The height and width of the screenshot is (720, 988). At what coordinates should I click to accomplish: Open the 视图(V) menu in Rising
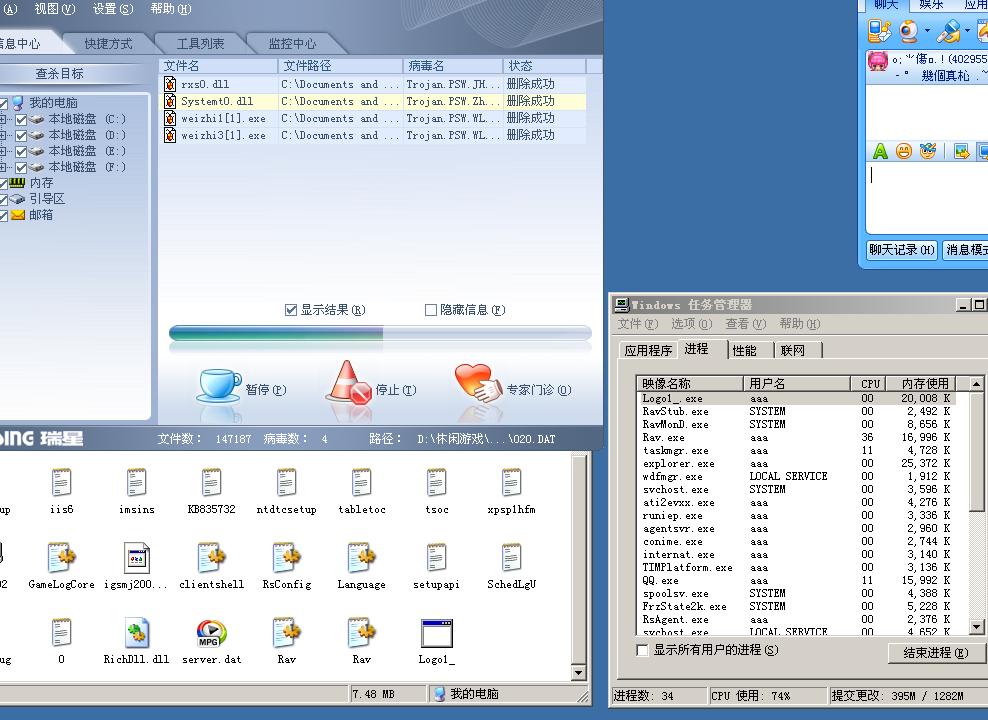(55, 9)
